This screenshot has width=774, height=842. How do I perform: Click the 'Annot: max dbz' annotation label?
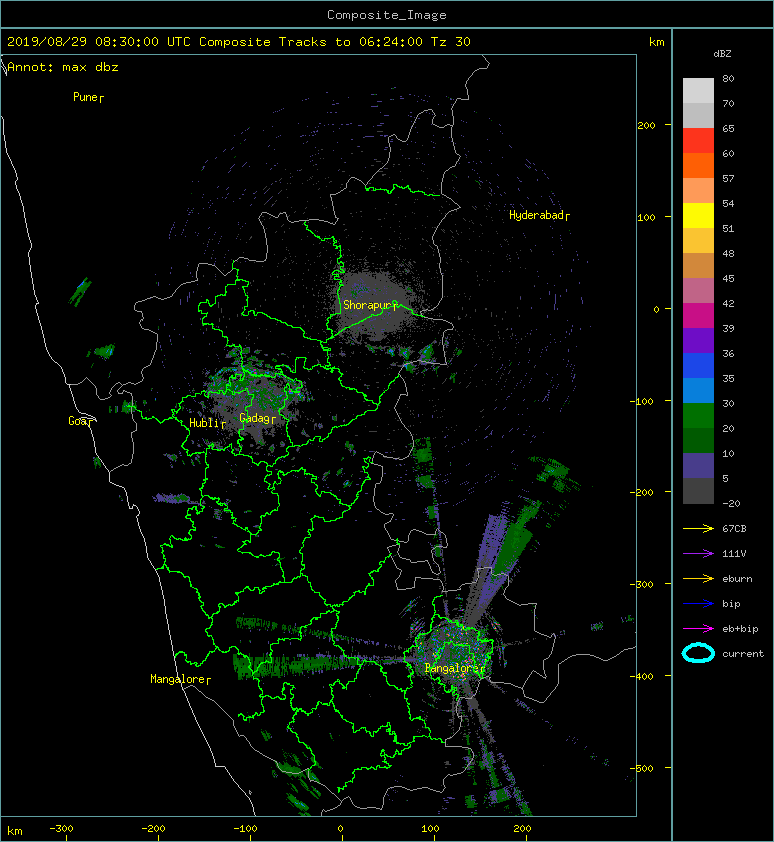pos(63,67)
